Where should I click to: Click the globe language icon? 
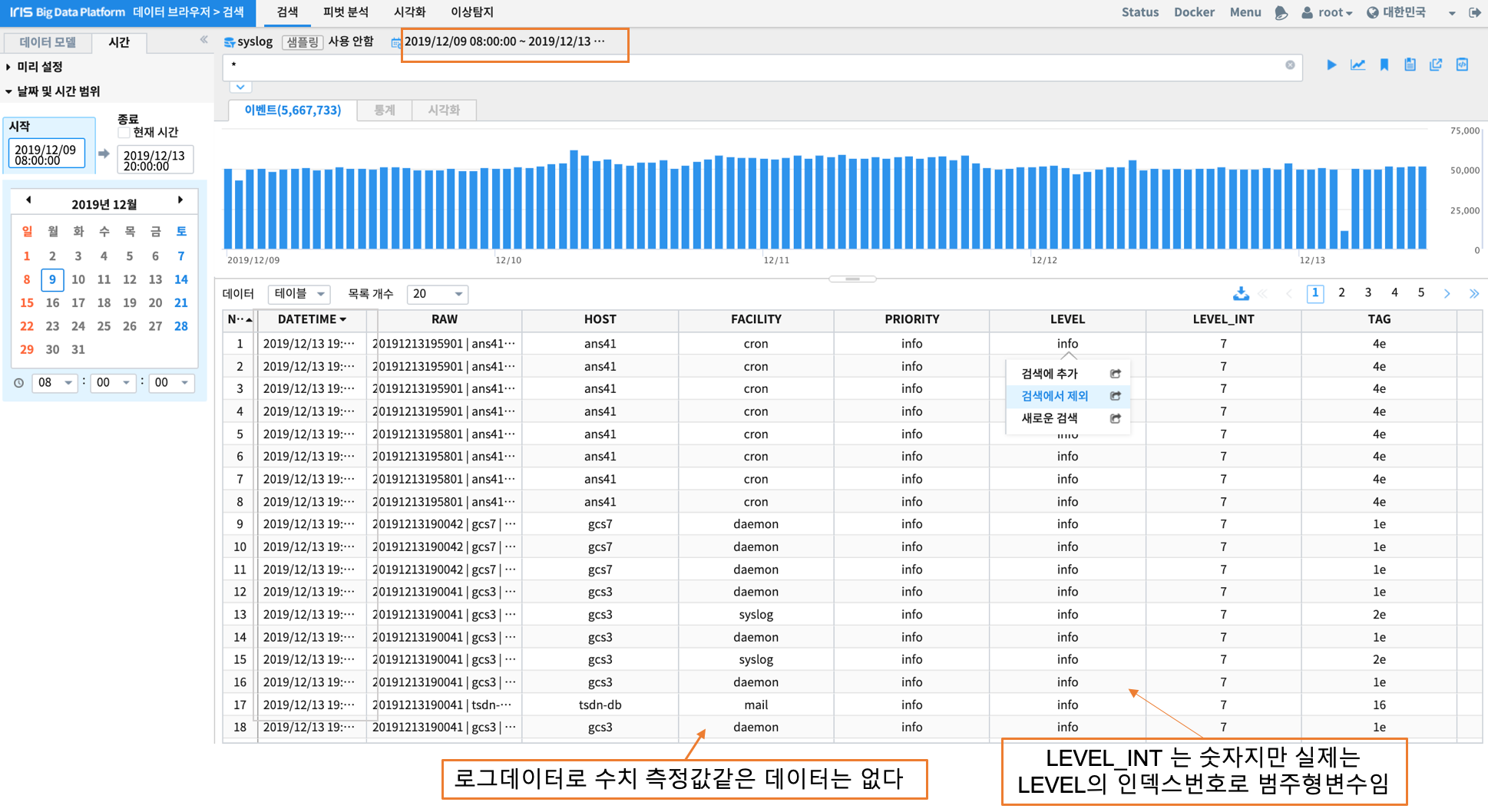(1373, 12)
